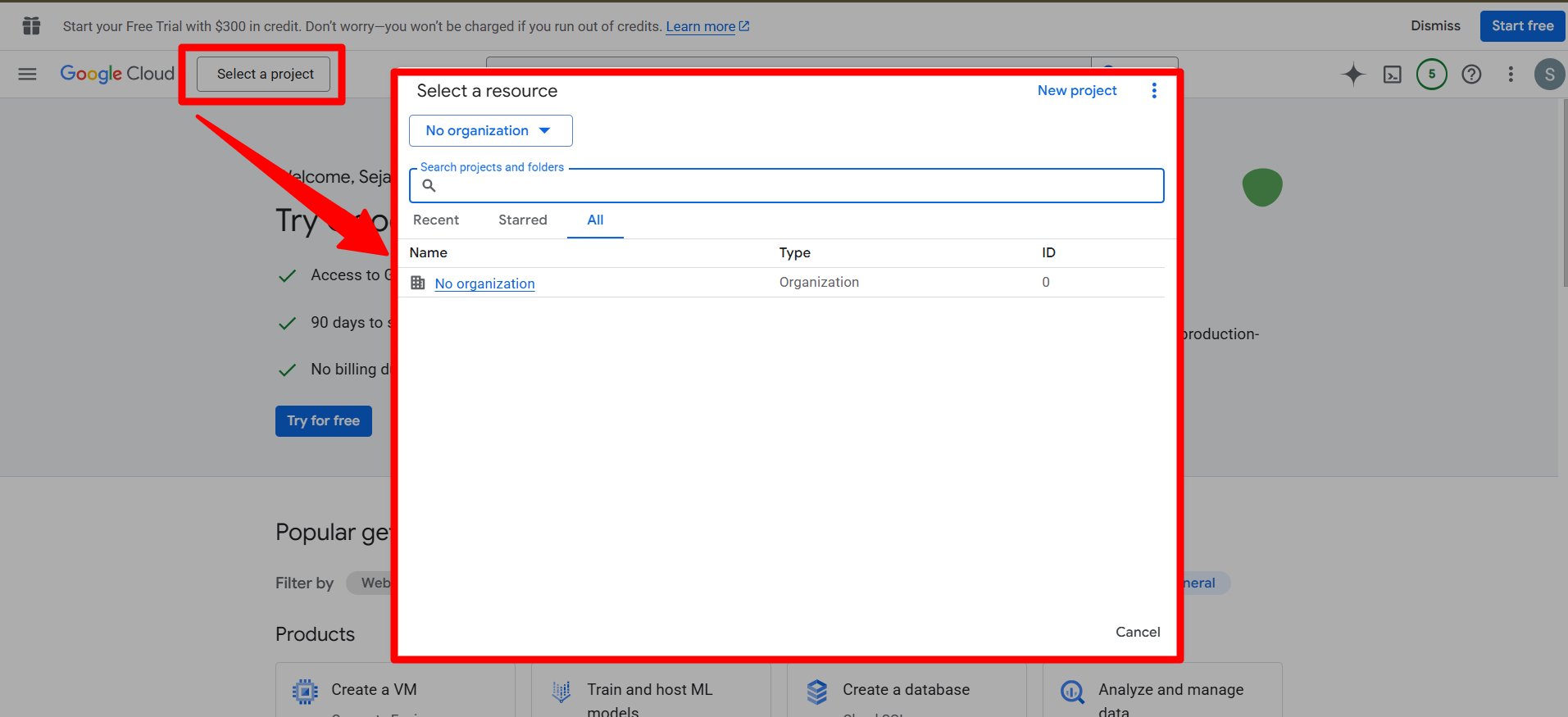The image size is (1568, 717).
Task: Open the Train and host ML models card
Action: click(x=651, y=690)
